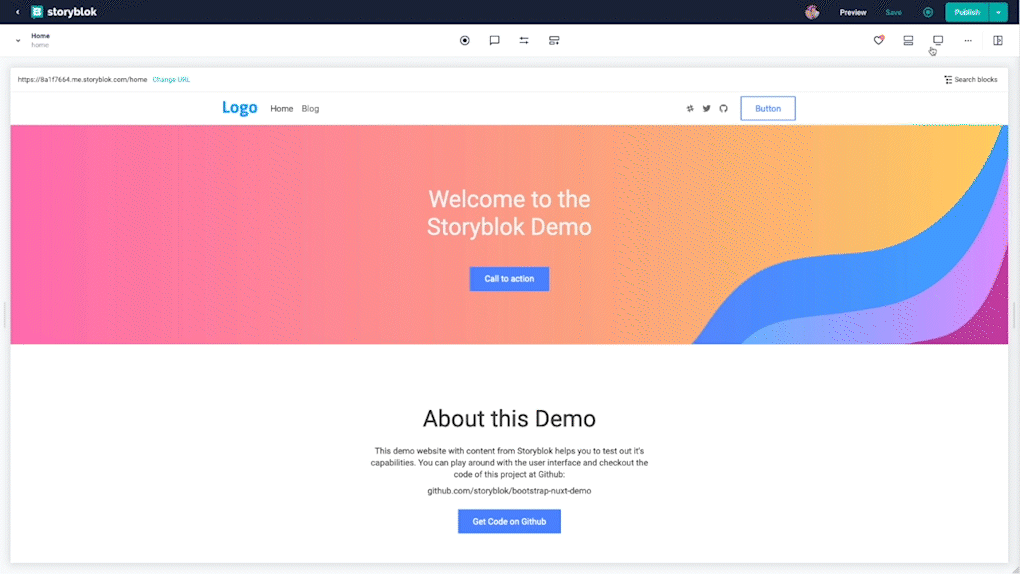Click the Change URL link
The width and height of the screenshot is (1020, 574).
coord(171,79)
